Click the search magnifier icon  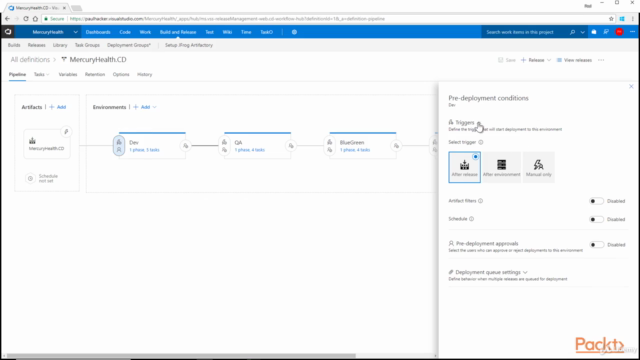point(572,32)
